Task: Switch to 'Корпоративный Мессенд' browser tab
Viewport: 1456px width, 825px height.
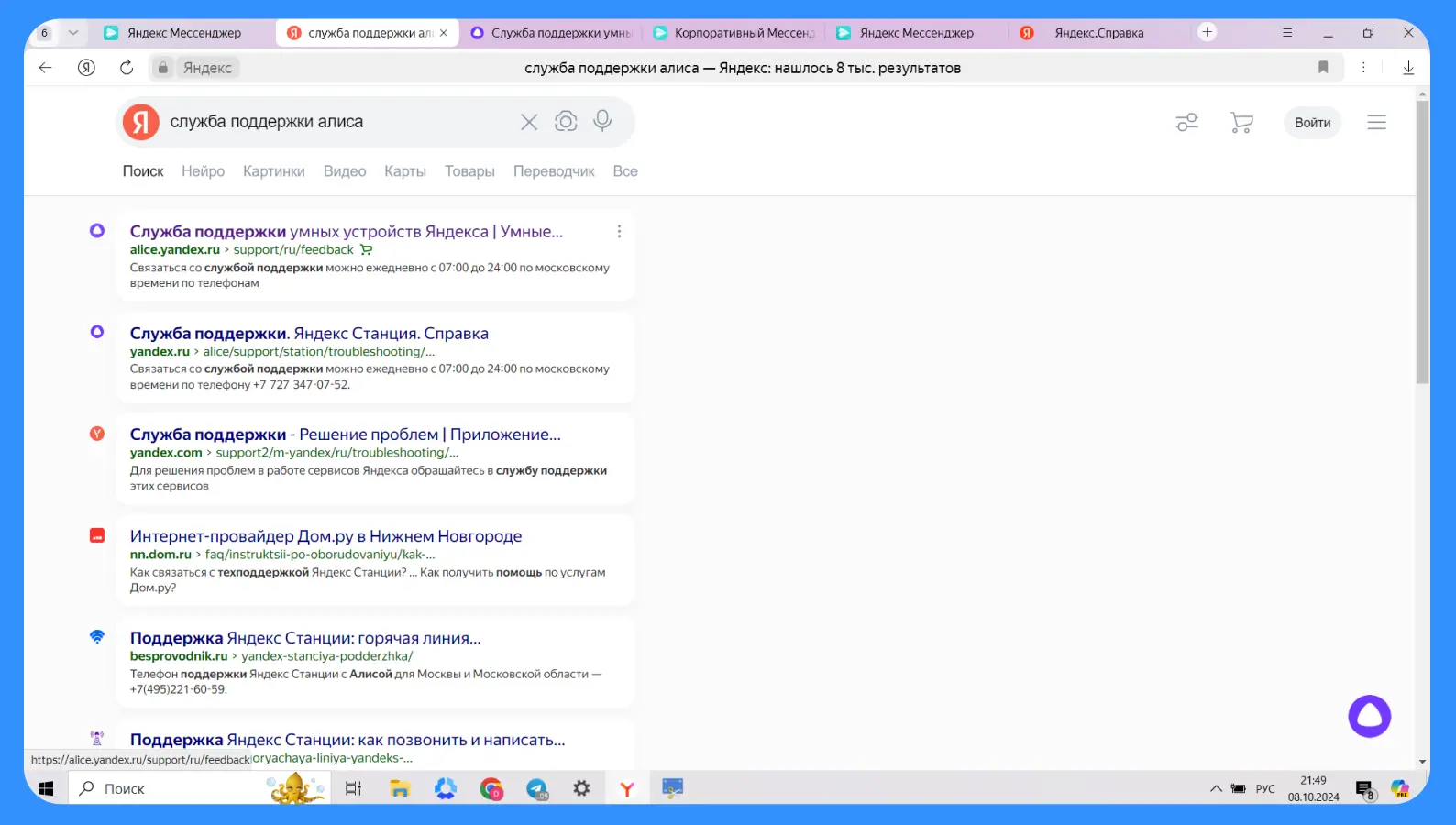Action: (x=734, y=33)
